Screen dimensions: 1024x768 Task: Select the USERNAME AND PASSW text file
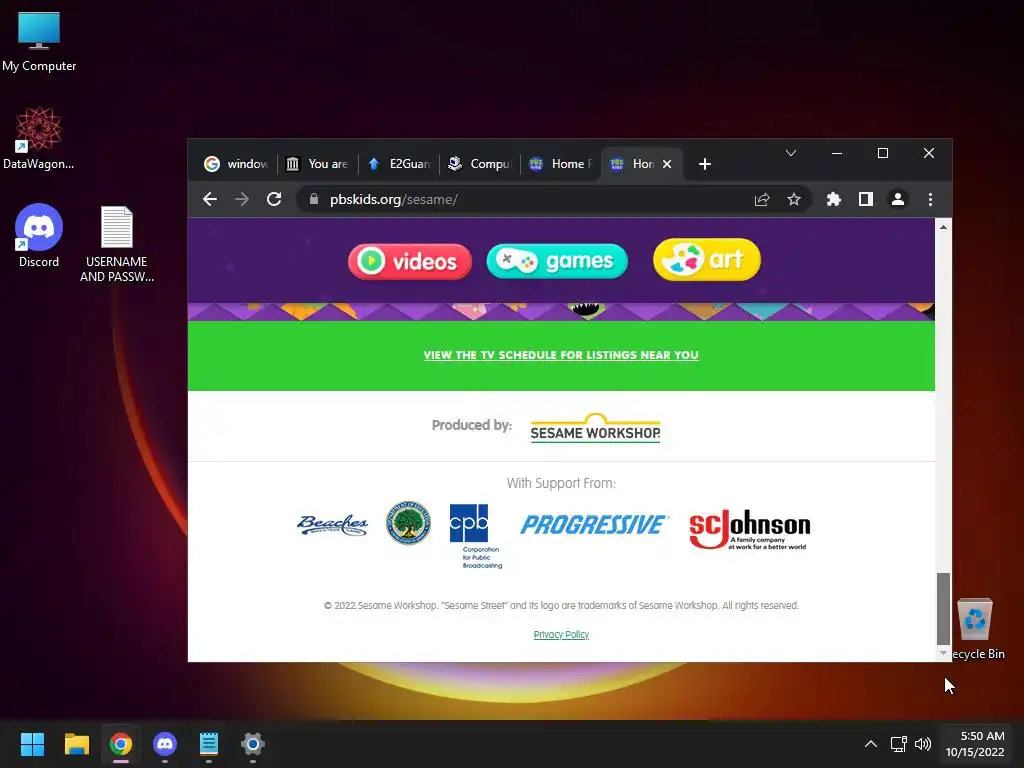click(117, 244)
